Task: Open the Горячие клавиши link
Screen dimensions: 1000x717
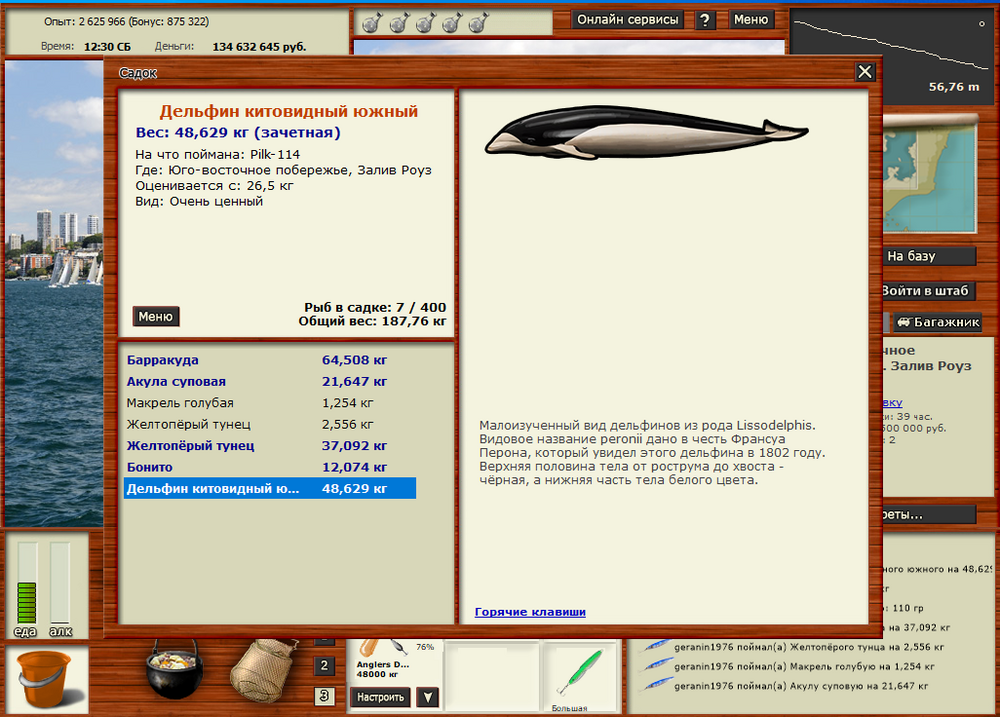Action: pos(530,612)
